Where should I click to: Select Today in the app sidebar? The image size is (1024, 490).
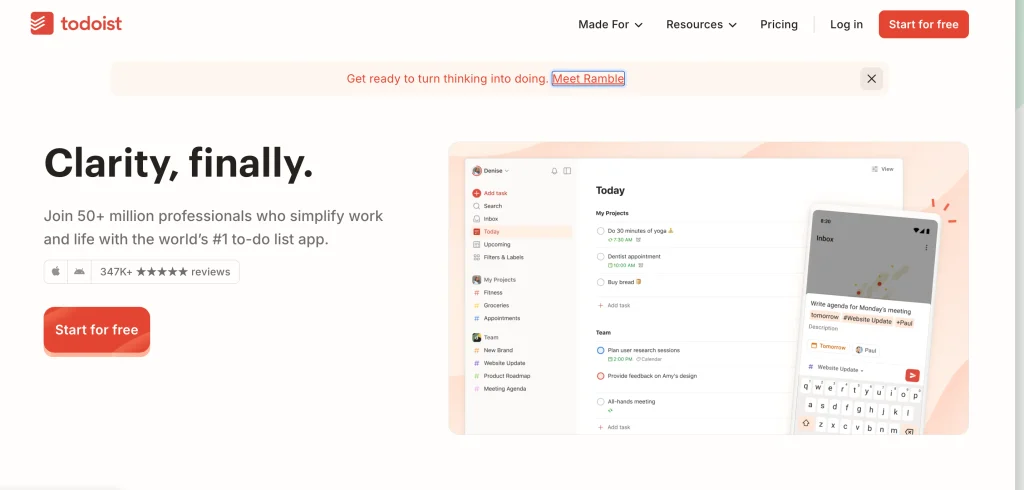[521, 232]
